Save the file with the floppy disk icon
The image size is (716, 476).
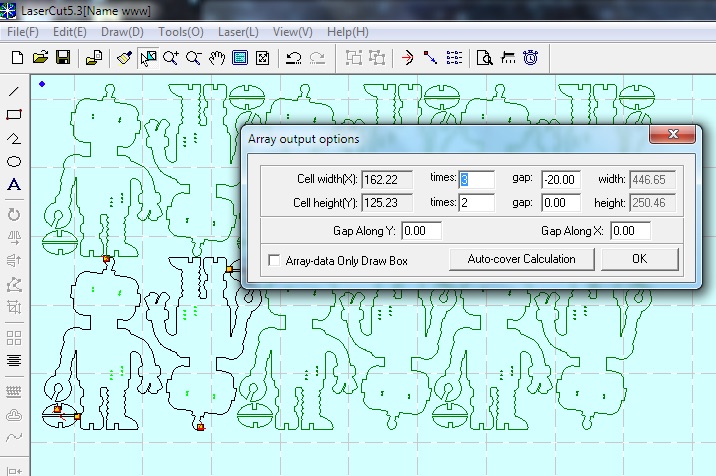point(63,58)
